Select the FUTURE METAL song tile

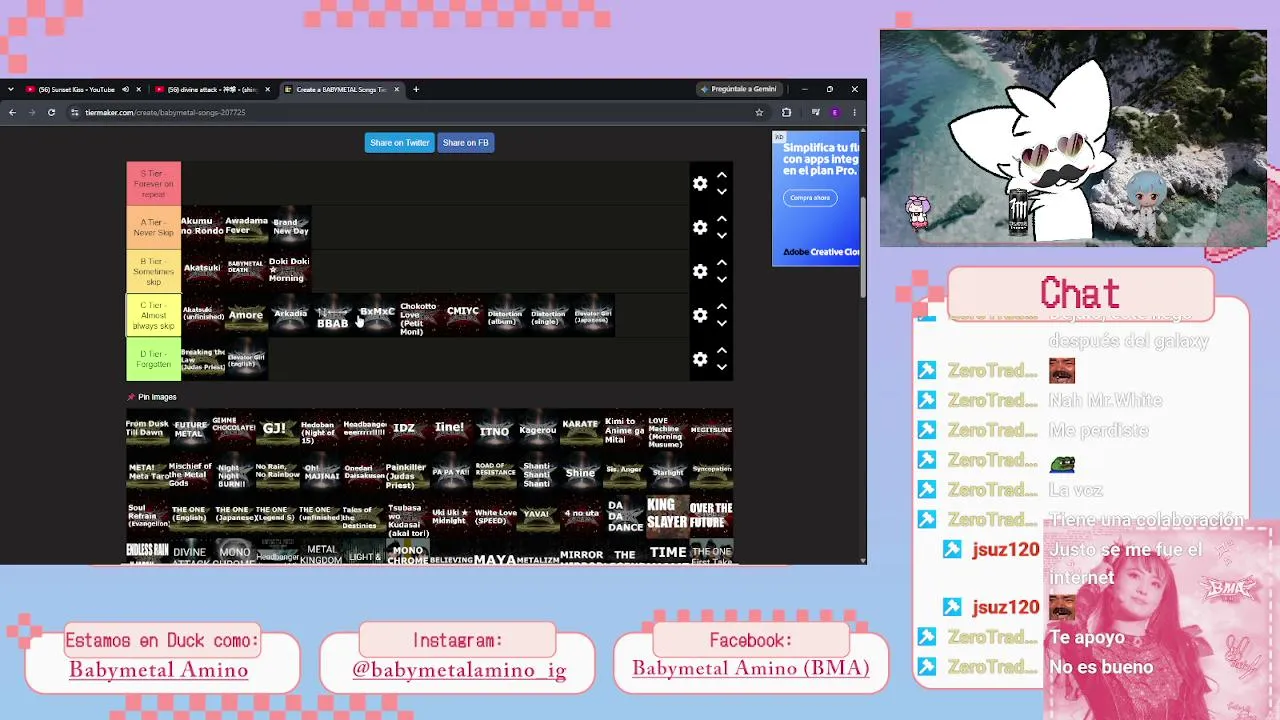190,429
